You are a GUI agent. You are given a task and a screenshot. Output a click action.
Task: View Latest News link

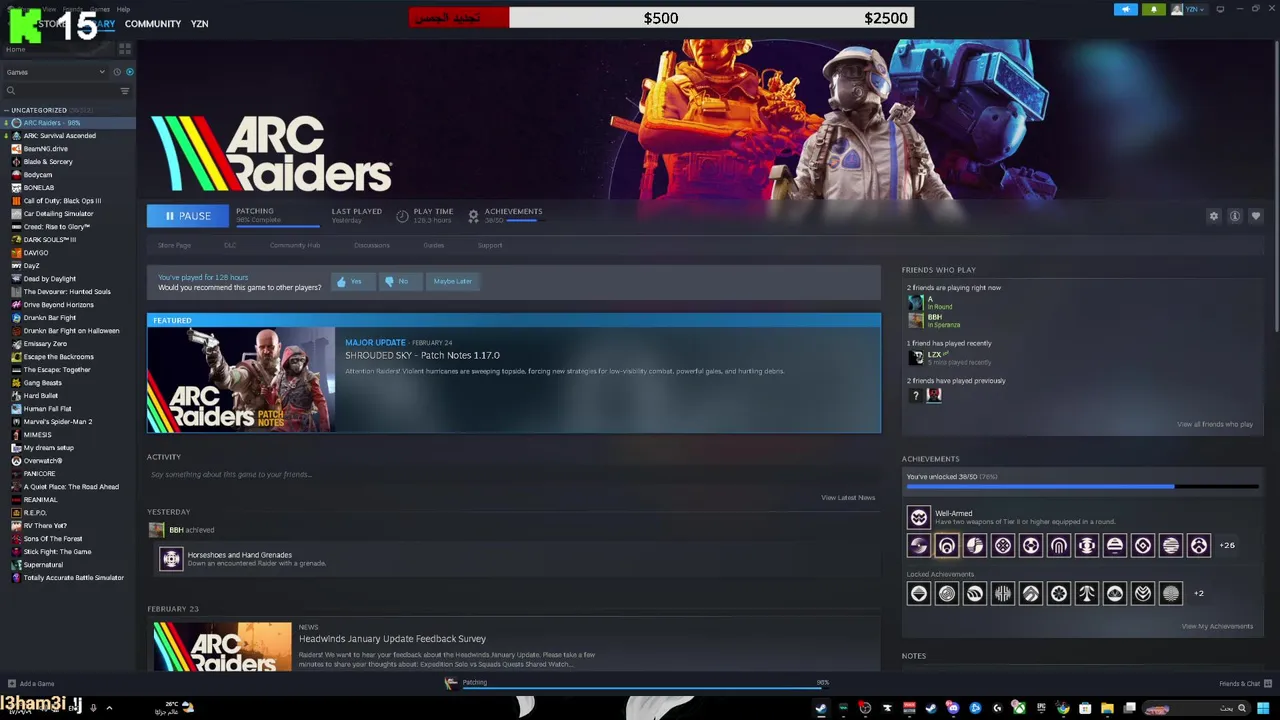[x=848, y=498]
